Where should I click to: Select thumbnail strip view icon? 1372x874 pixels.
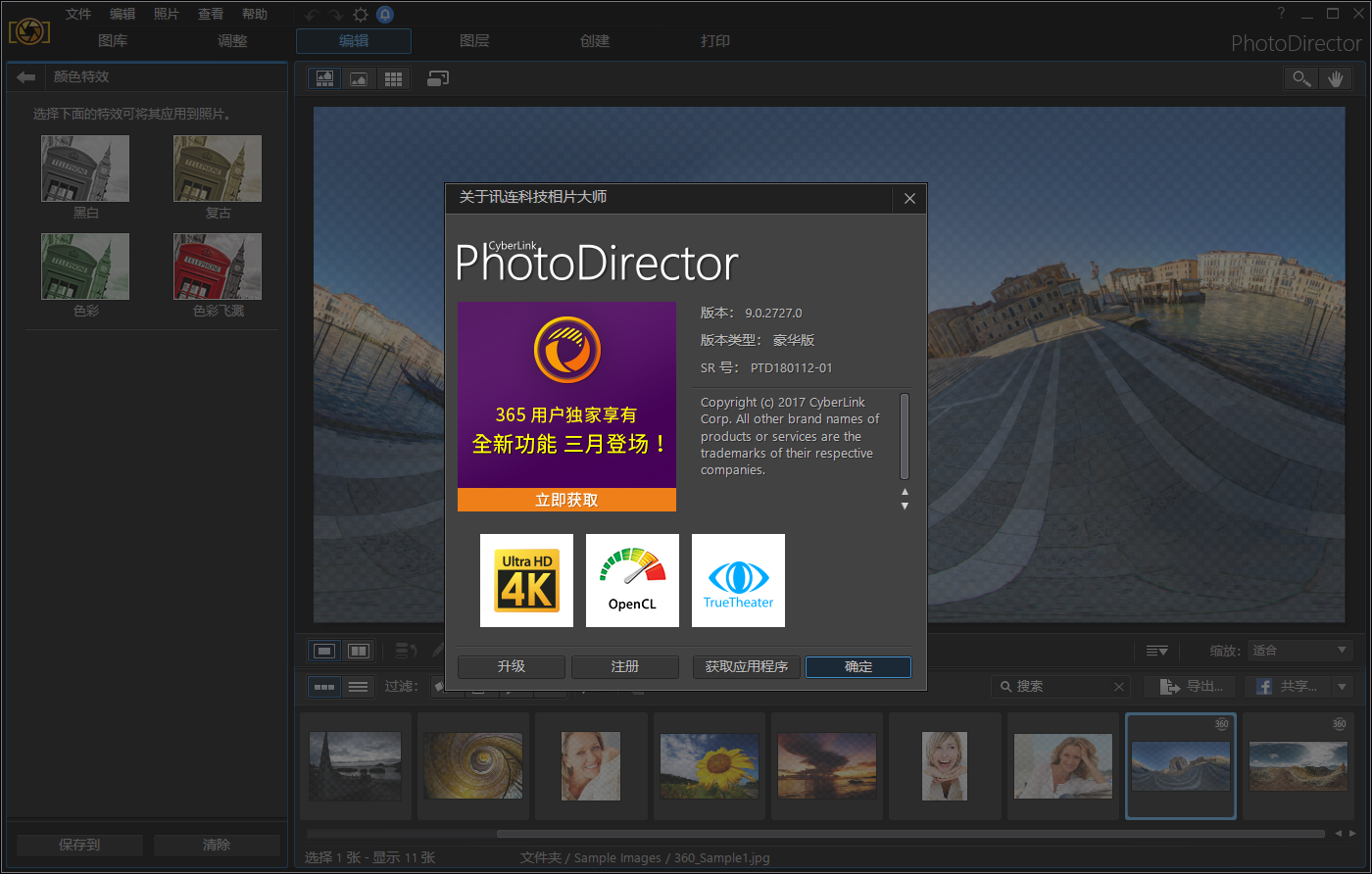(x=324, y=687)
